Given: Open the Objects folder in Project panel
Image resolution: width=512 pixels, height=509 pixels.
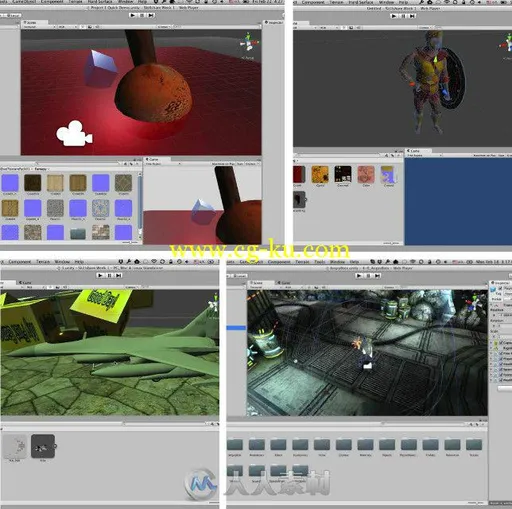Looking at the screenshot, I should point(387,447).
